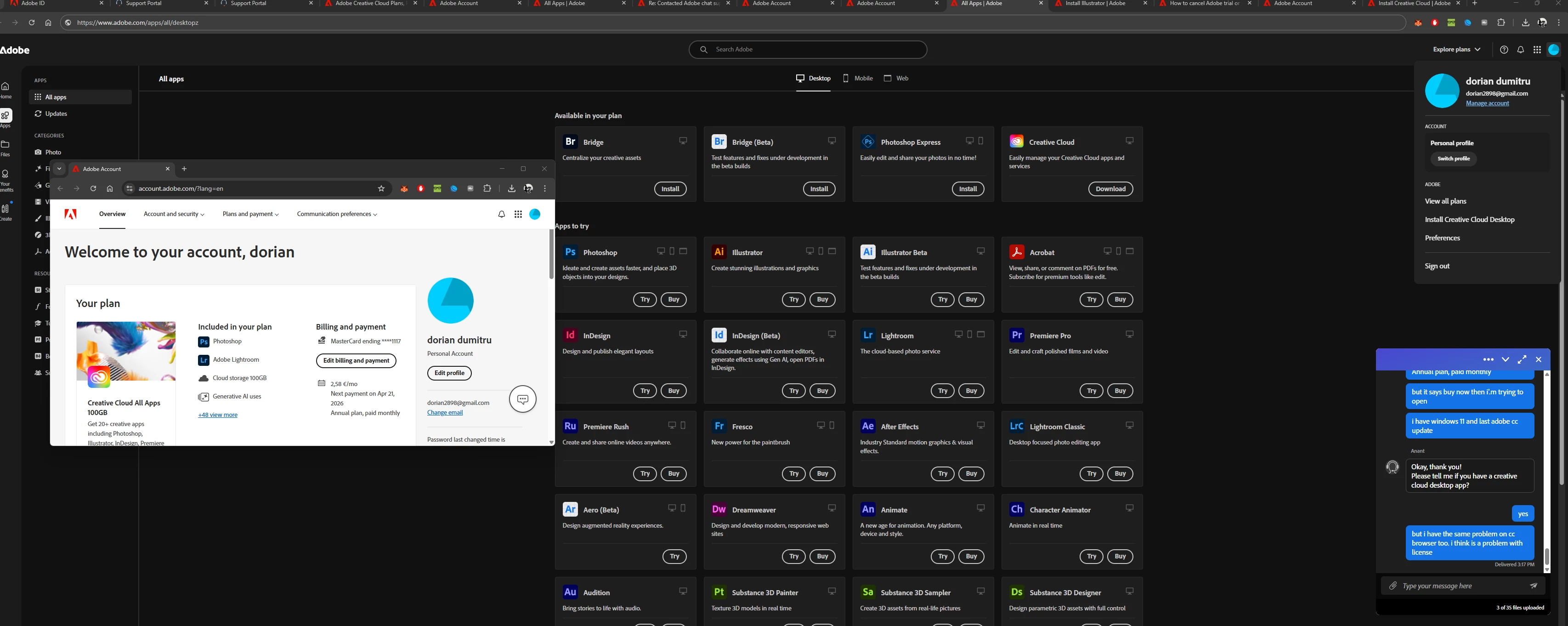
Task: Open Account and security dropdown
Action: coord(174,214)
